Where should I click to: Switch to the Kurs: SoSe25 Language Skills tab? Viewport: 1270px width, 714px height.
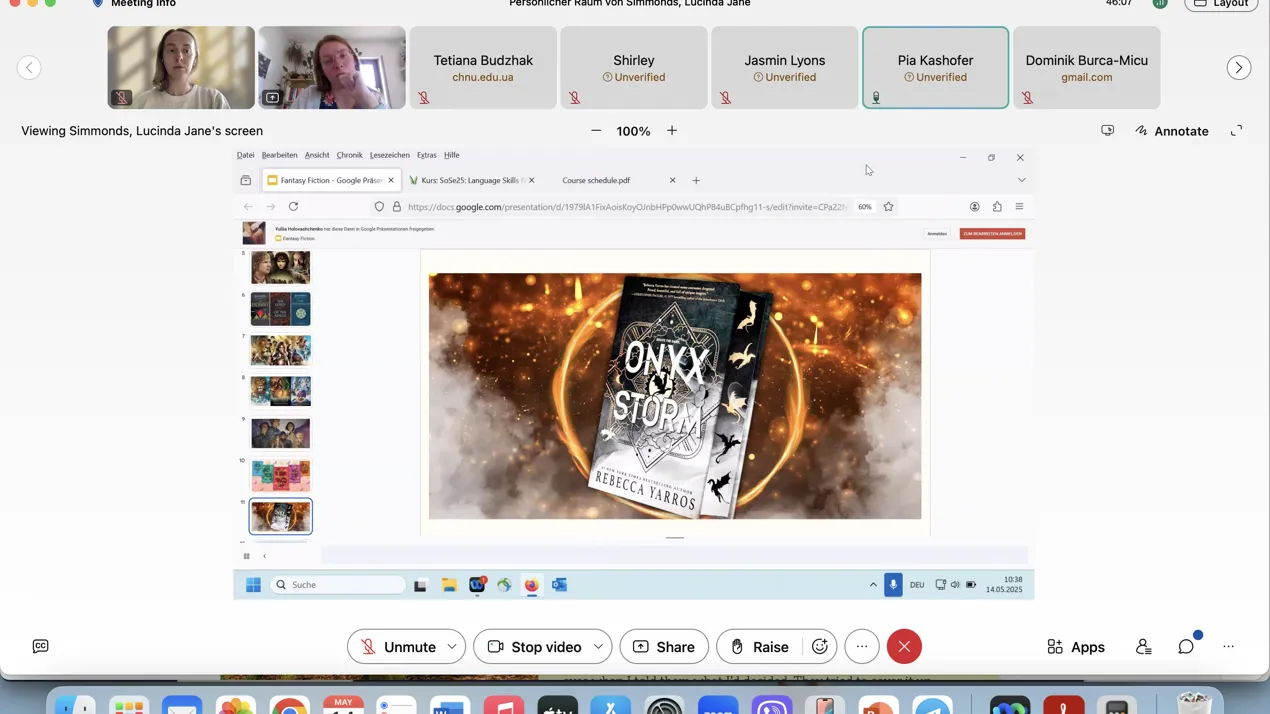(472, 181)
